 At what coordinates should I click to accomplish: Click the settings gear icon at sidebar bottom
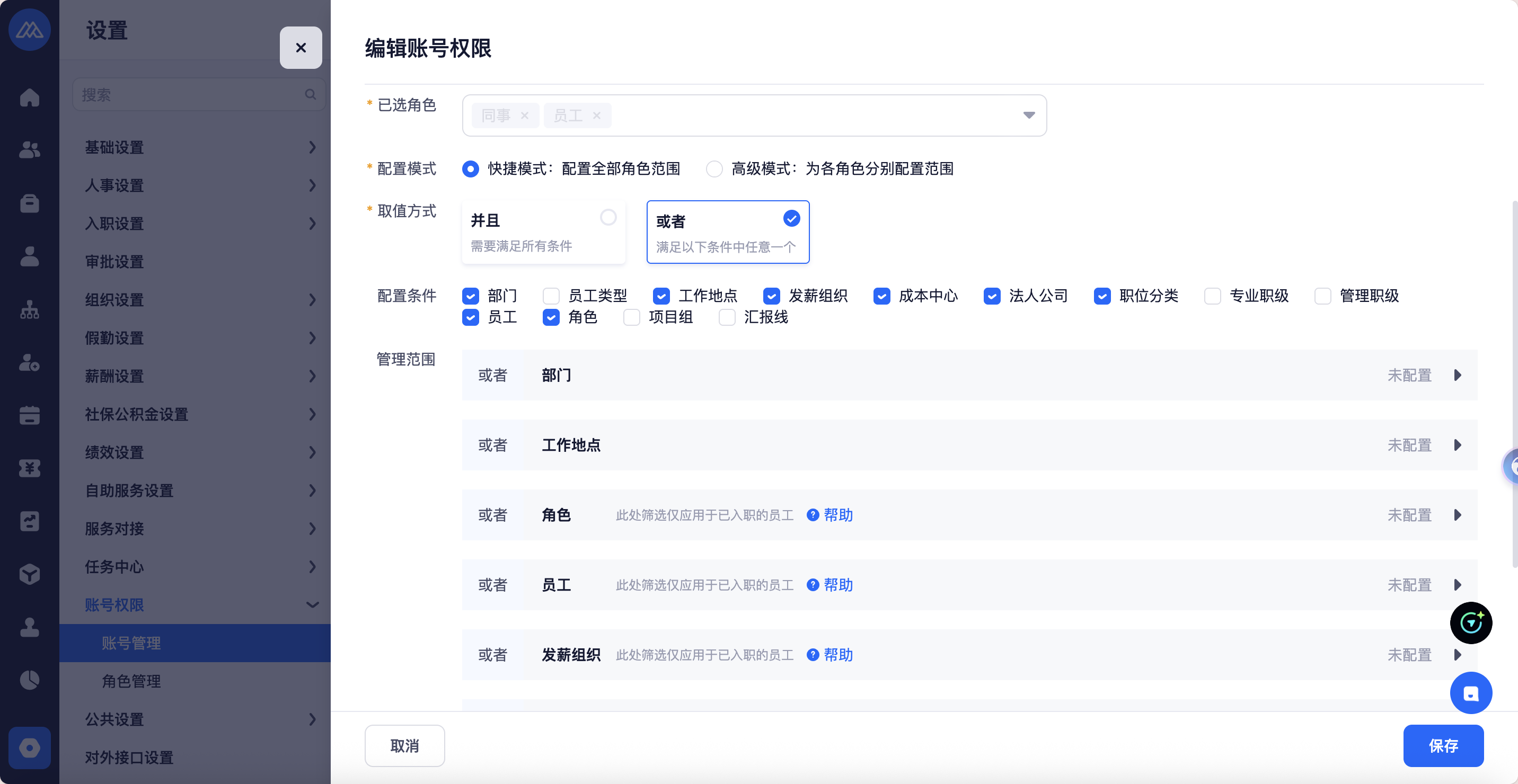coord(30,748)
